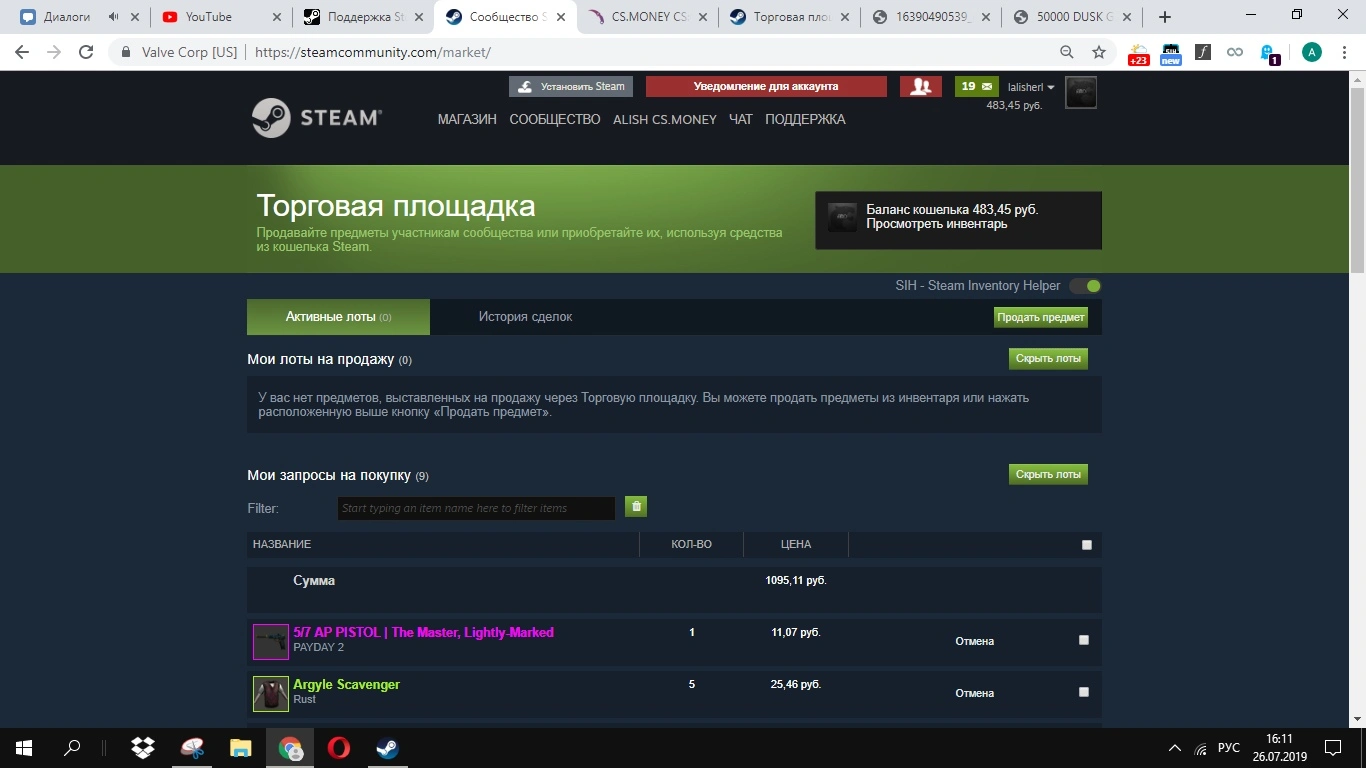Select the История сделок tab
This screenshot has width=1366, height=768.
[x=525, y=317]
